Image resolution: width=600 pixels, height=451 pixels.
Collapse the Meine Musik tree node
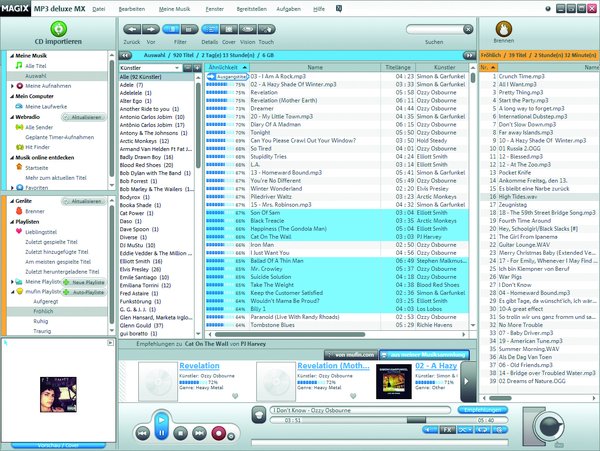pyautogui.click(x=12, y=55)
